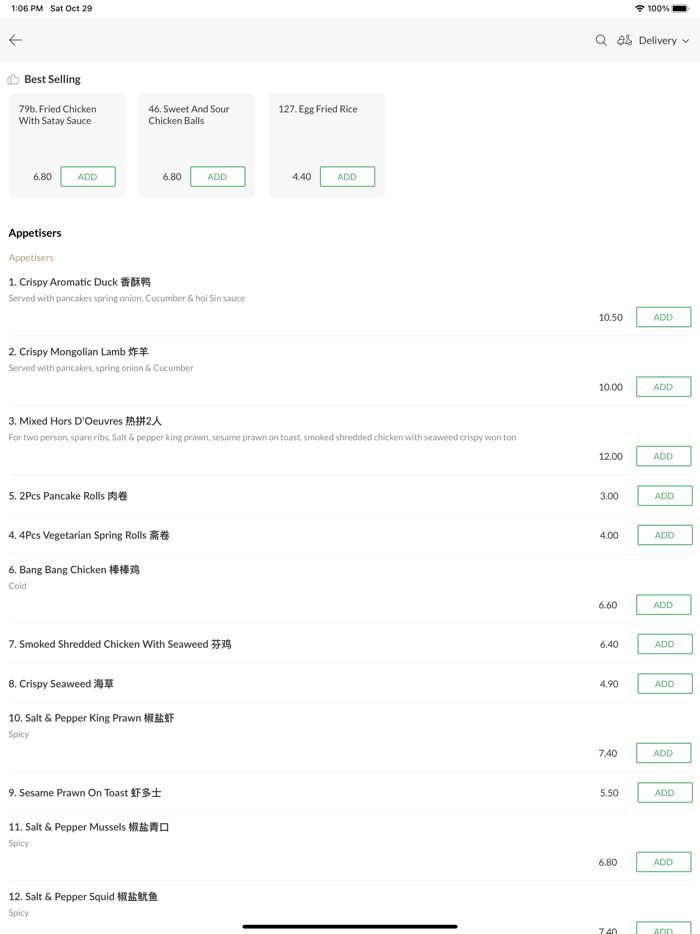
Task: Add Bang Bang Chicken to basket
Action: pos(663,605)
